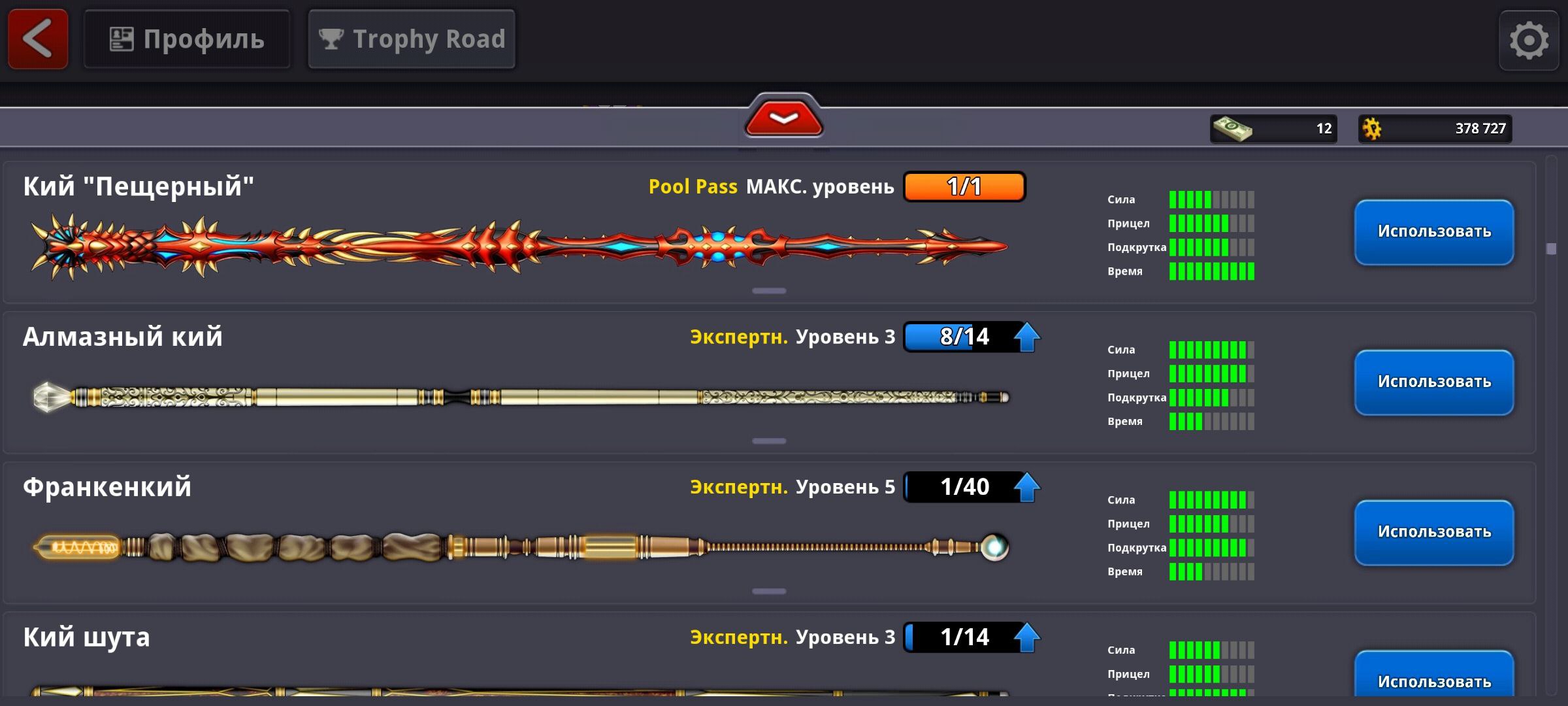Expand details handle under Франкенкий

(769, 592)
